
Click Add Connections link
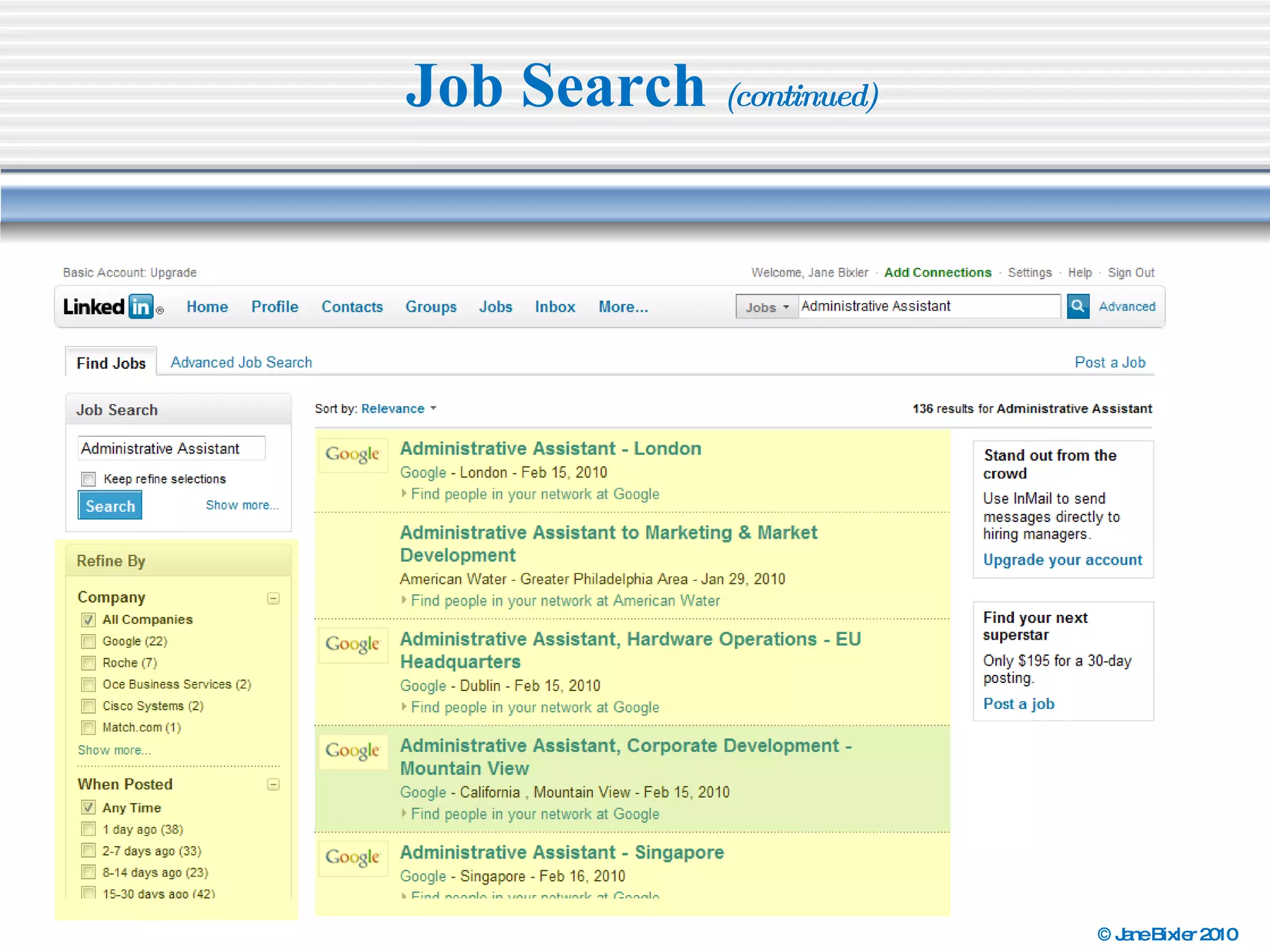pos(938,272)
